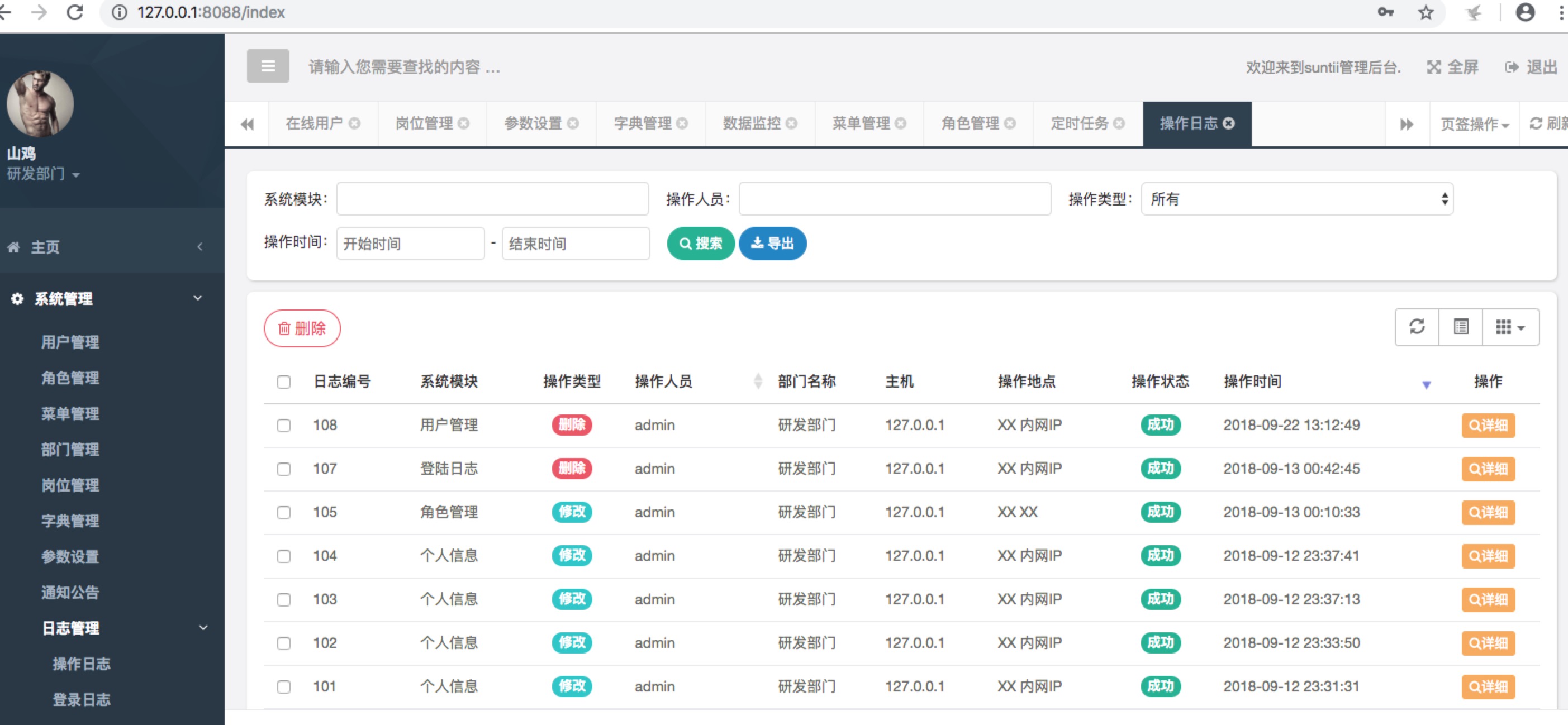Bookmark page with star icon
The width and height of the screenshot is (1568, 725).
pos(1425,13)
